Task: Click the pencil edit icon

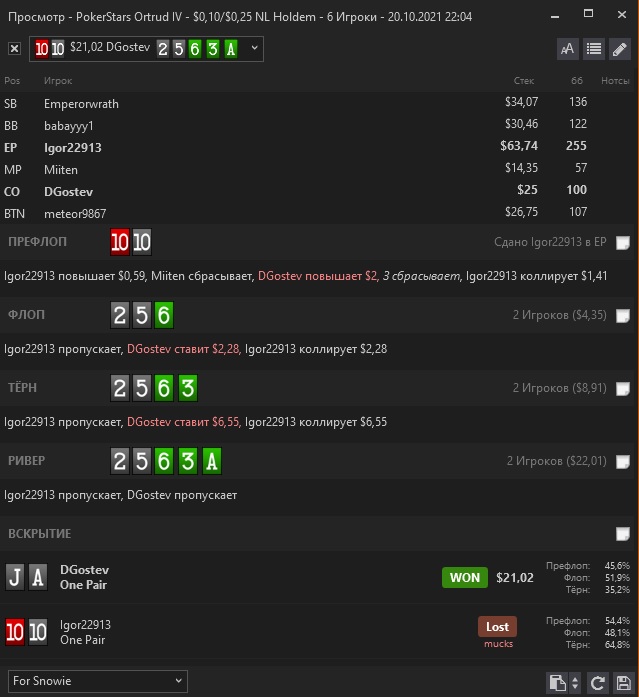Action: pyautogui.click(x=620, y=49)
